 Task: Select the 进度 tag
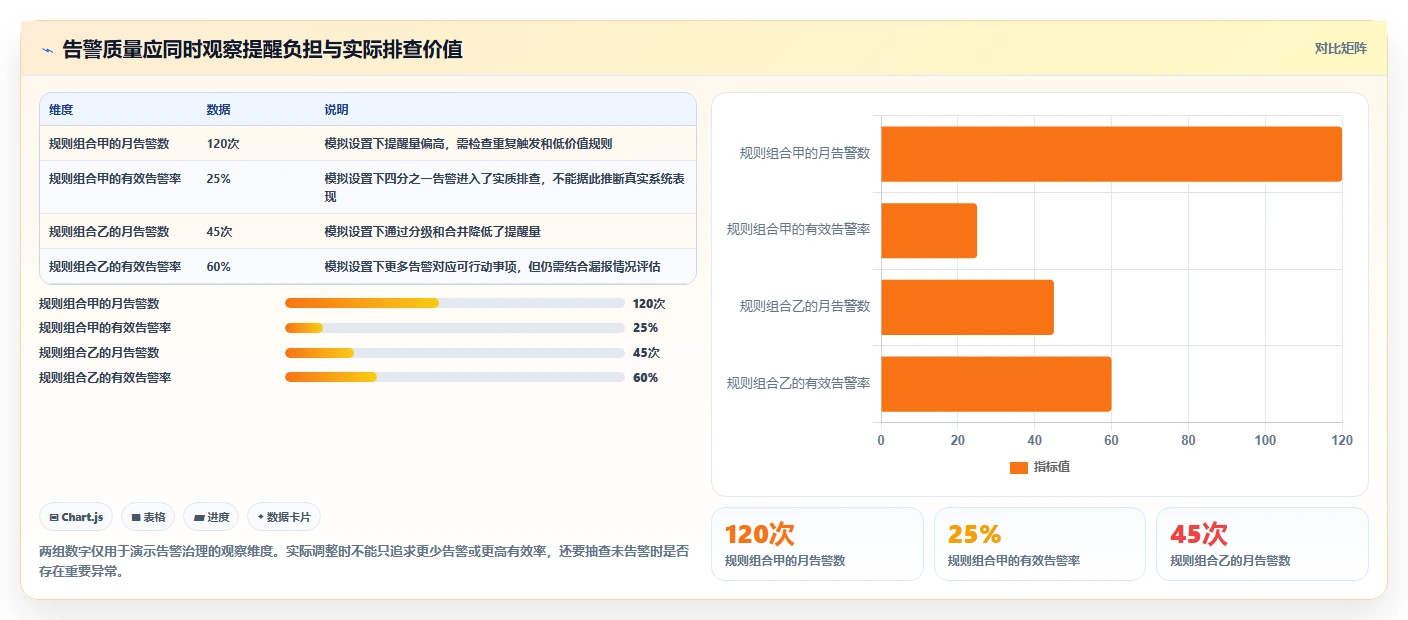211,517
